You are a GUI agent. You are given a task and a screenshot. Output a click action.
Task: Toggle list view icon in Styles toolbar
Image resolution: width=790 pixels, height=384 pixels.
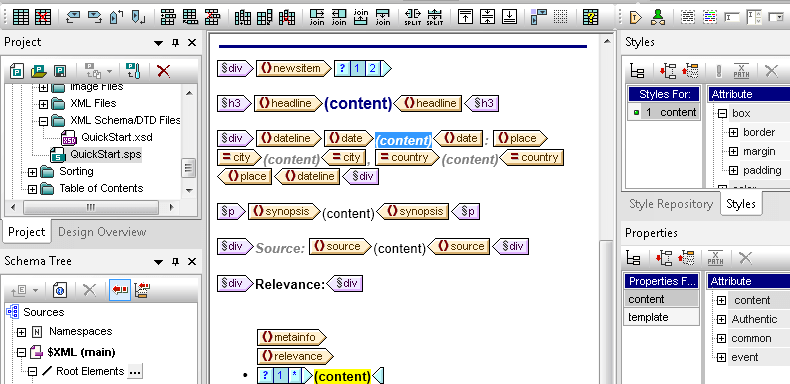pyautogui.click(x=637, y=71)
